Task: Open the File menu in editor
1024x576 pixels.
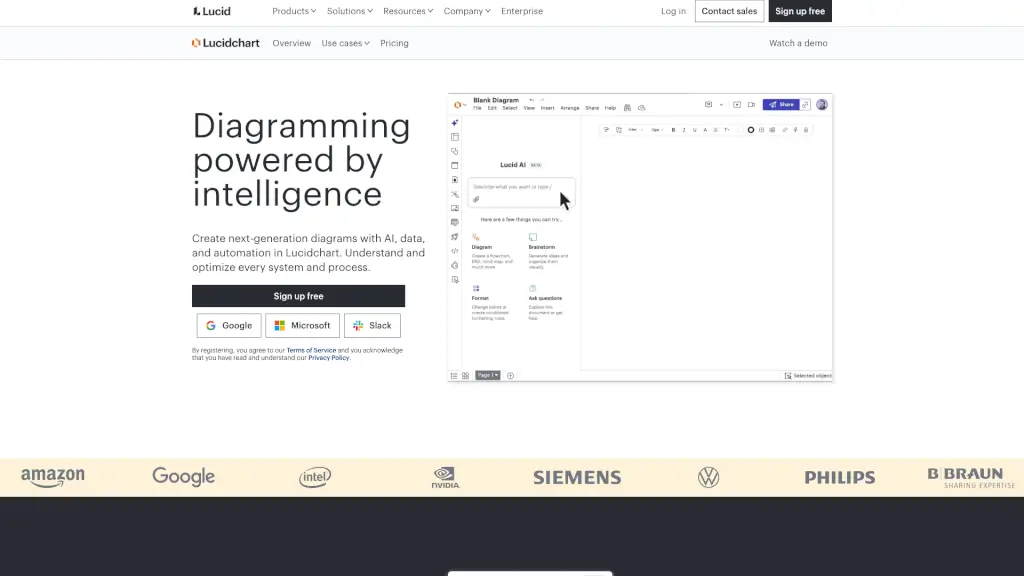Action: coord(477,108)
